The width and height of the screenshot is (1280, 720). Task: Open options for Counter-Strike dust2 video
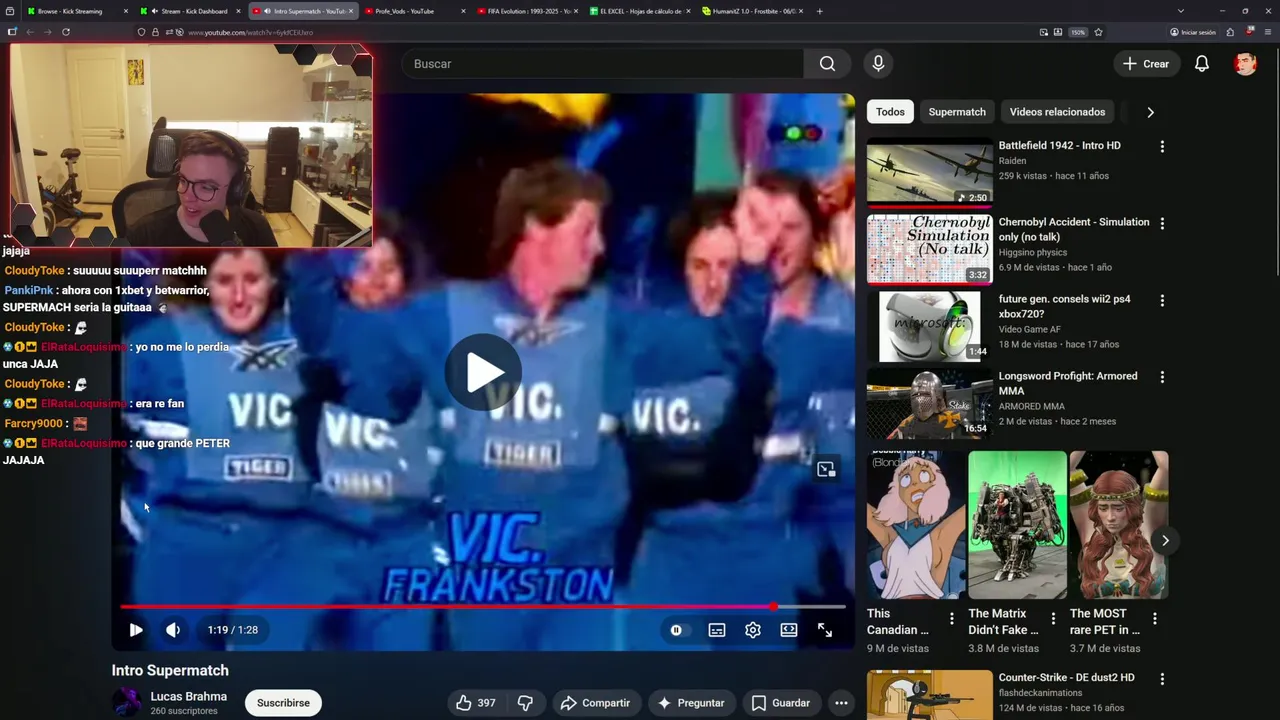pyautogui.click(x=1162, y=679)
